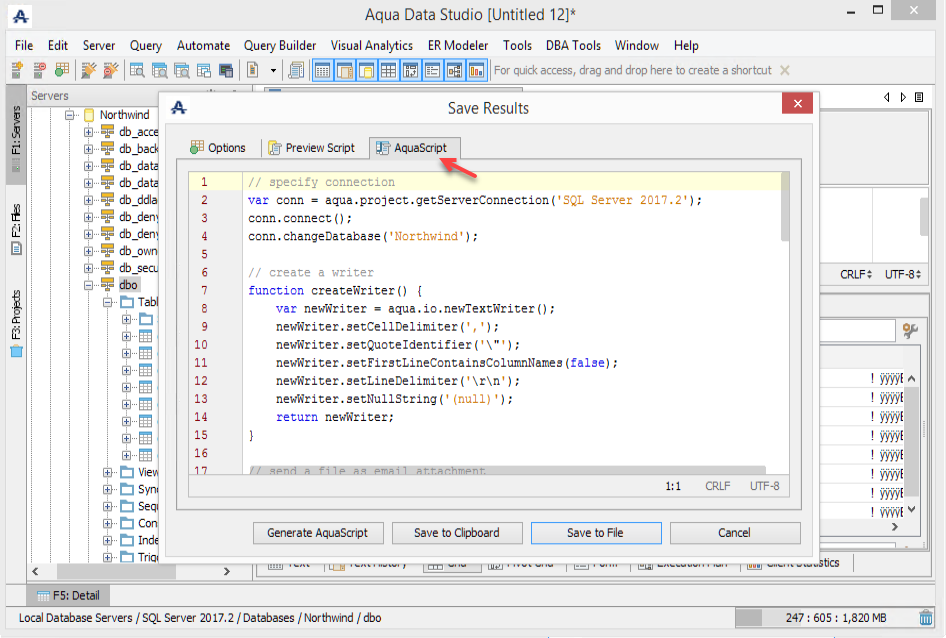Click the script scroll toolbar icon
946x638 pixels.
[297, 70]
